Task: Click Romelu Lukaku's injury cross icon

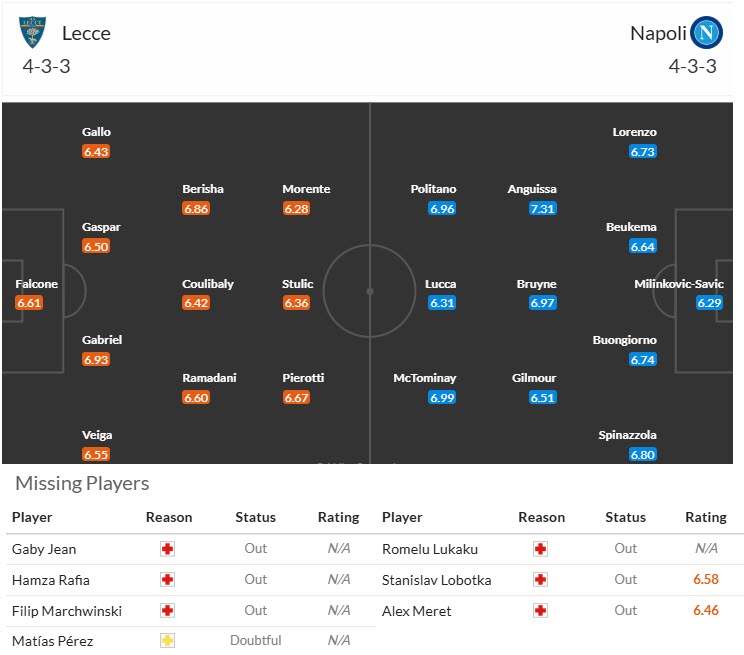Action: pos(541,548)
